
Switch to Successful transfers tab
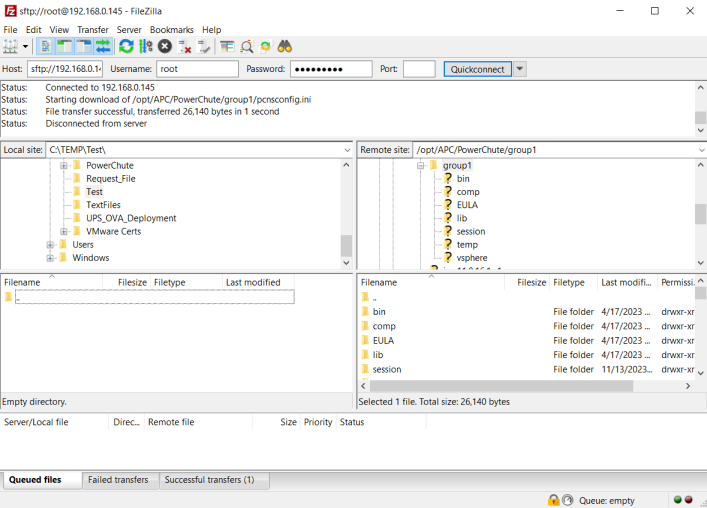(x=214, y=480)
